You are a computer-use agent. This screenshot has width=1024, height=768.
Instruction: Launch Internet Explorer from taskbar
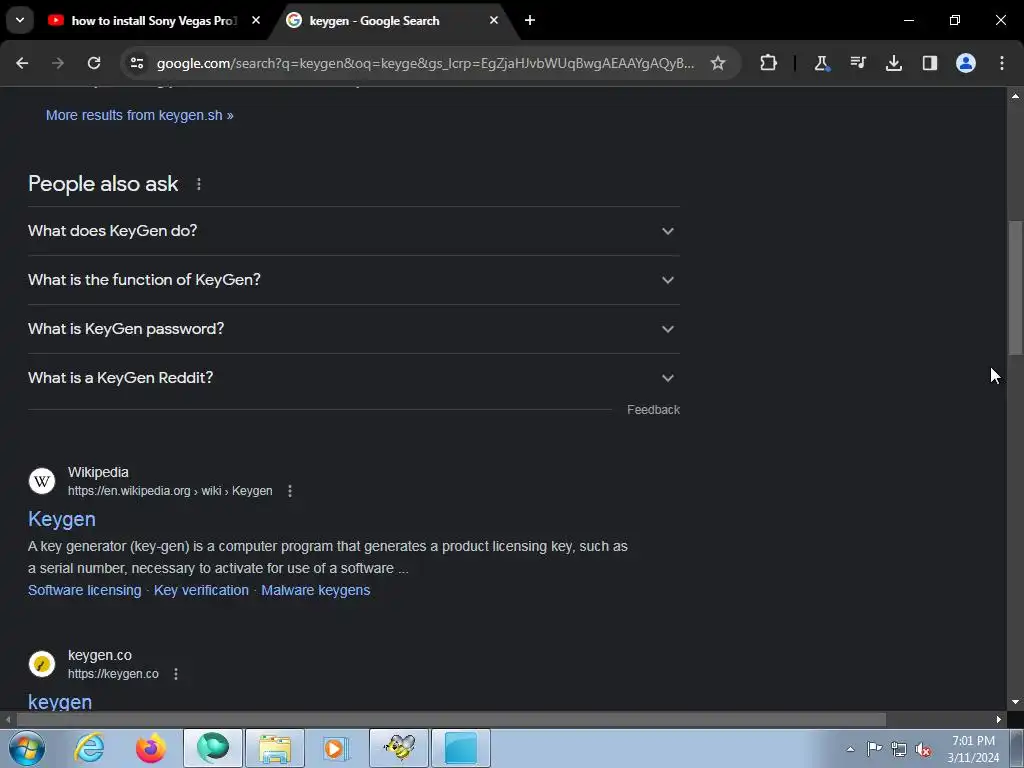(89, 748)
